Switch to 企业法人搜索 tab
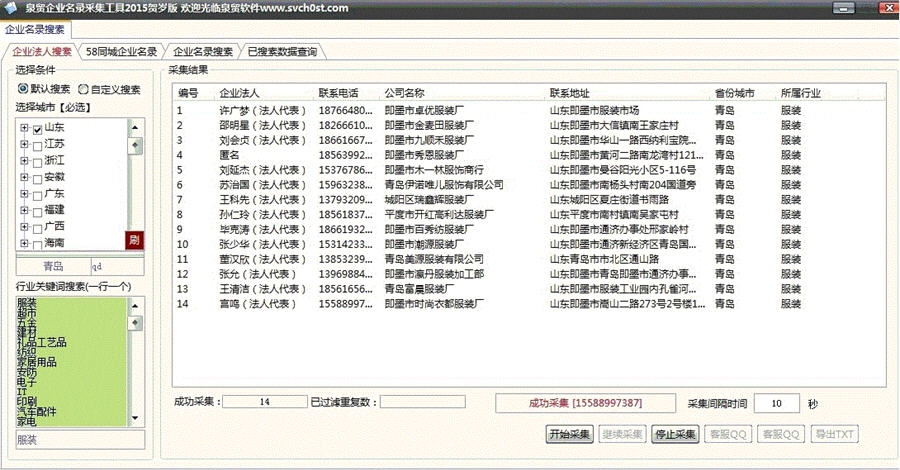Viewport: 900px width, 470px height. [x=42, y=52]
